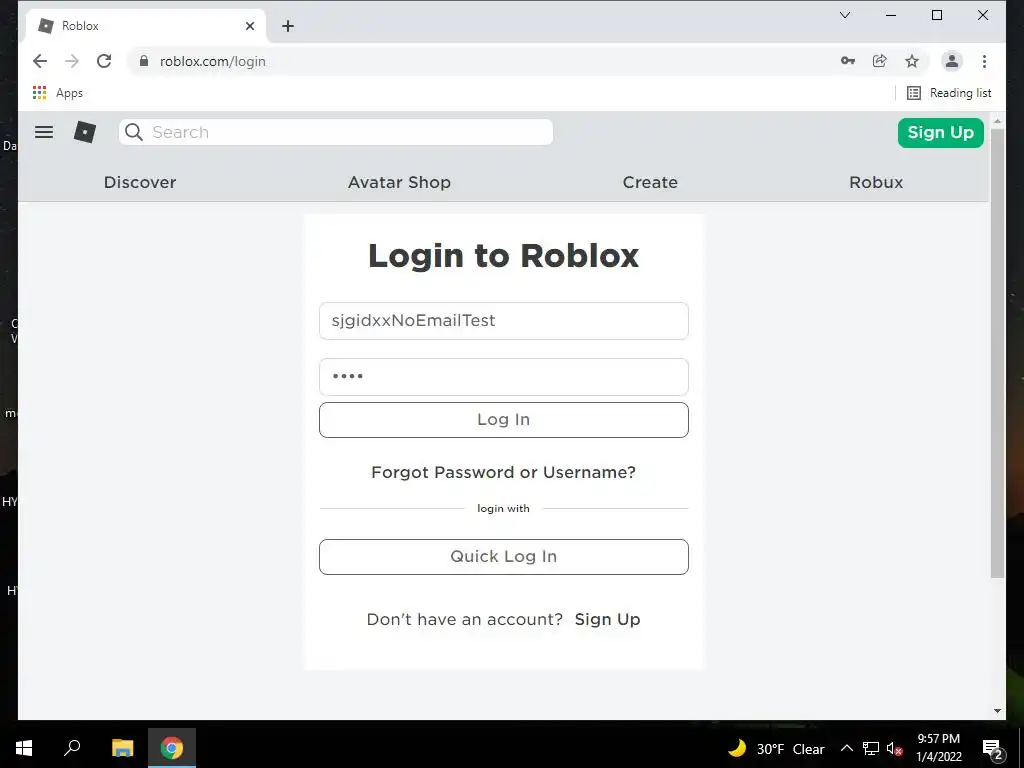The width and height of the screenshot is (1024, 768).
Task: Click the magnifier icon in Roblox search
Action: tap(134, 132)
